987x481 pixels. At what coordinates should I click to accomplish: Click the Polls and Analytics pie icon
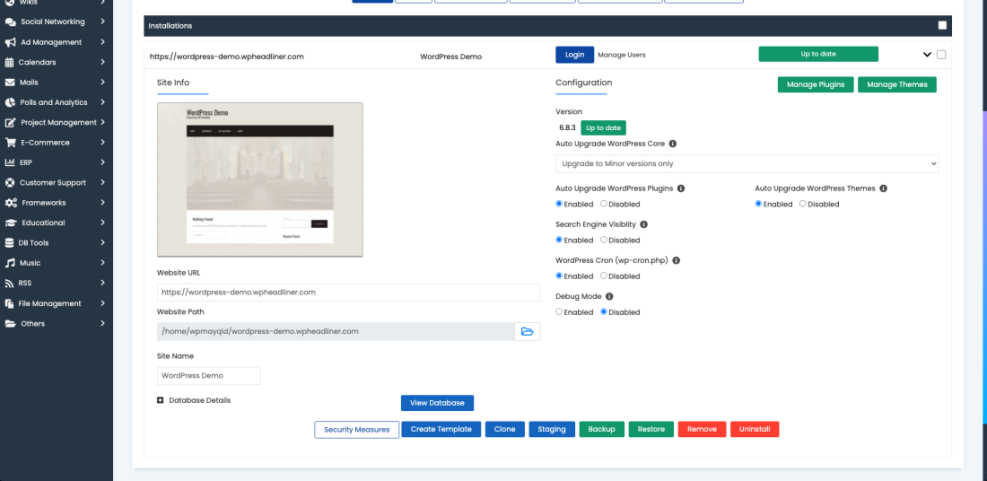coord(9,103)
